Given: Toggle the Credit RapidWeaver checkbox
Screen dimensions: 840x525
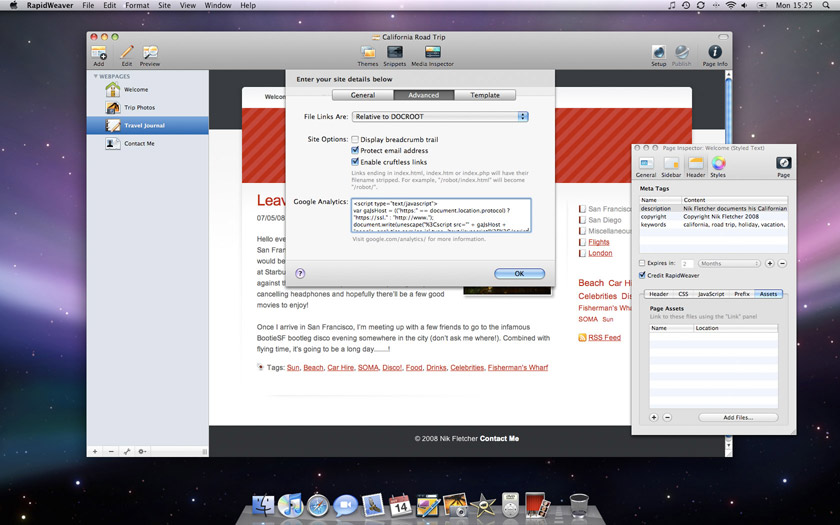Looking at the screenshot, I should click(643, 275).
